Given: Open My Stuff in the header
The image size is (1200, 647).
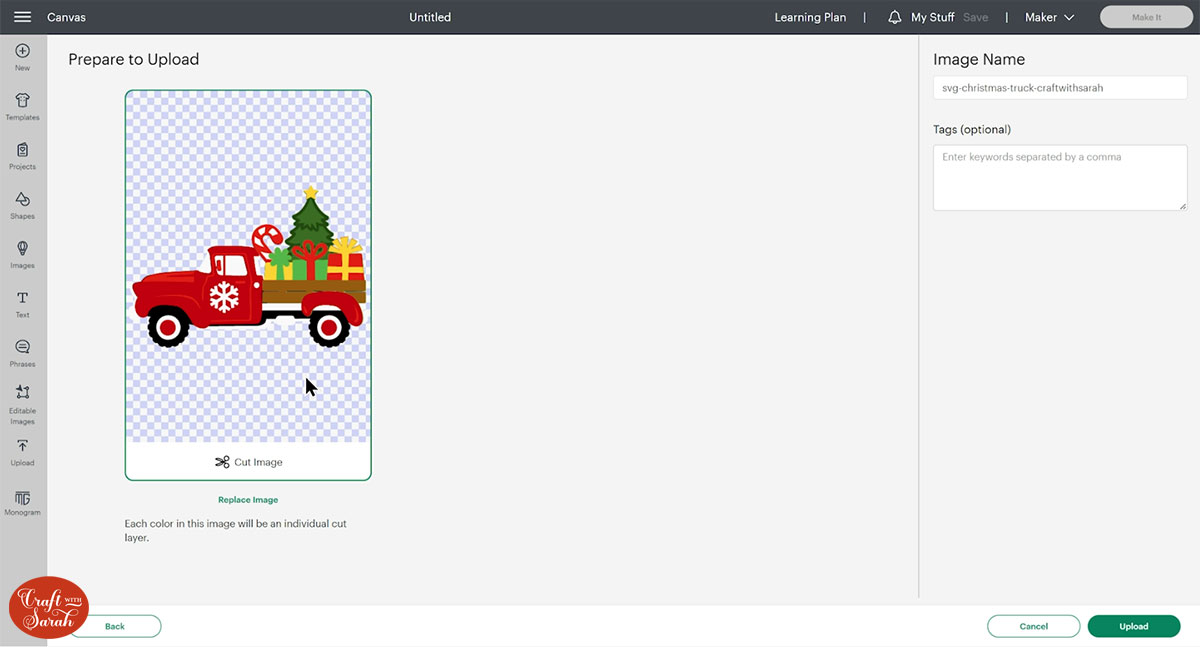Looking at the screenshot, I should coord(932,17).
